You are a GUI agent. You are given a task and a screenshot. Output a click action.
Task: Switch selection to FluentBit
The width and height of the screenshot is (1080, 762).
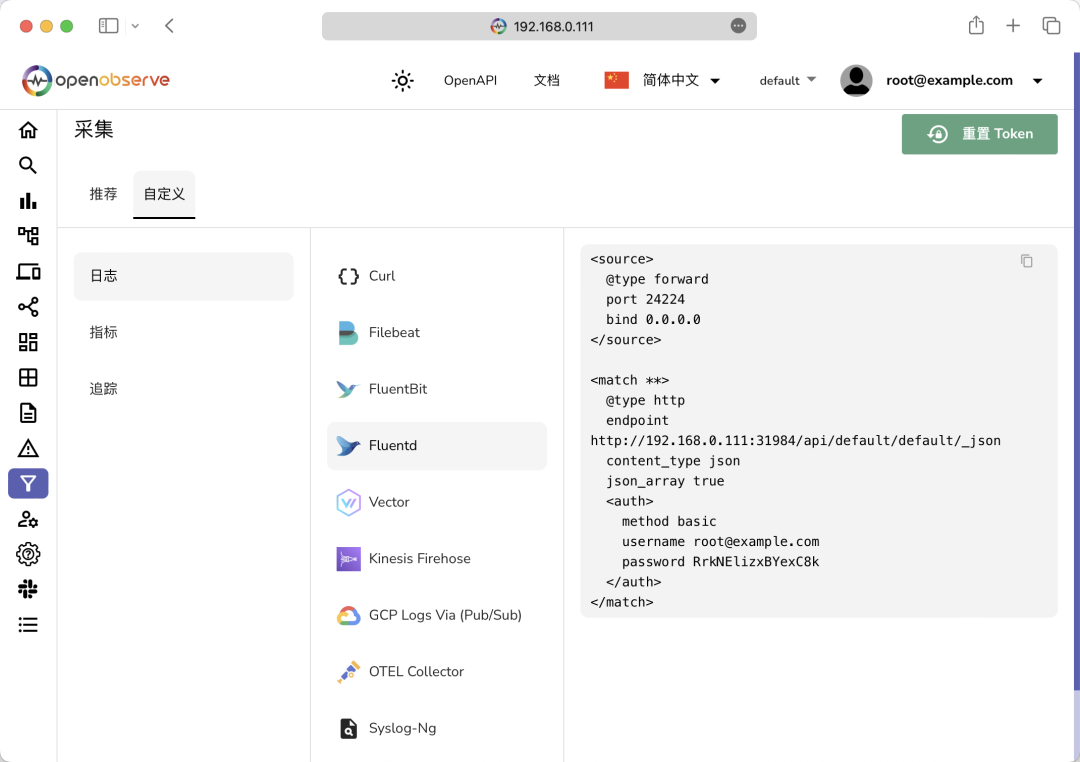click(x=436, y=388)
